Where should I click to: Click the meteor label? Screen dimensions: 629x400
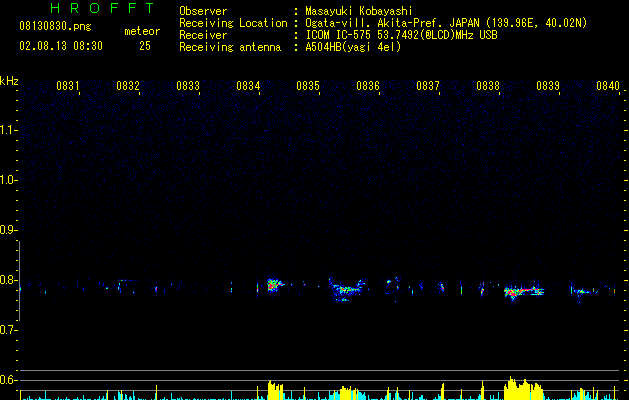142,31
